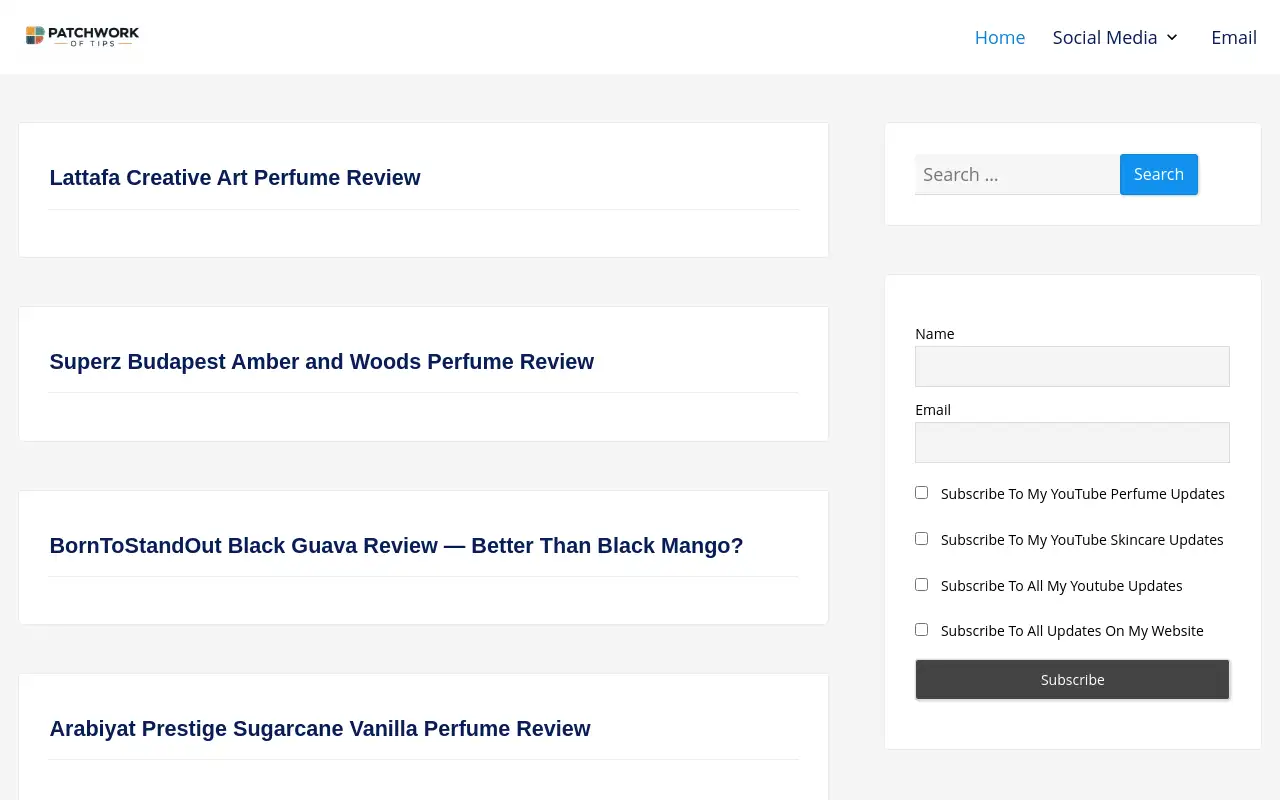Open Arabiyat Prestige Sugarcane Vanilla review
Viewport: 1280px width, 800px height.
320,729
